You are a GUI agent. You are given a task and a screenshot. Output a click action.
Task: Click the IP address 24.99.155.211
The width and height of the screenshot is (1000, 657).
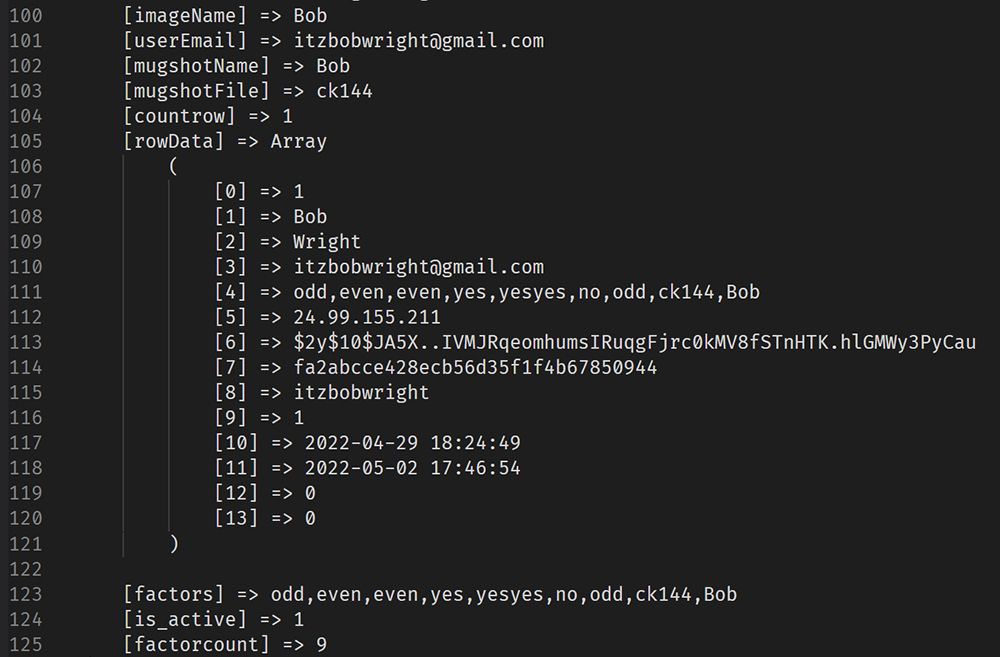pos(367,317)
